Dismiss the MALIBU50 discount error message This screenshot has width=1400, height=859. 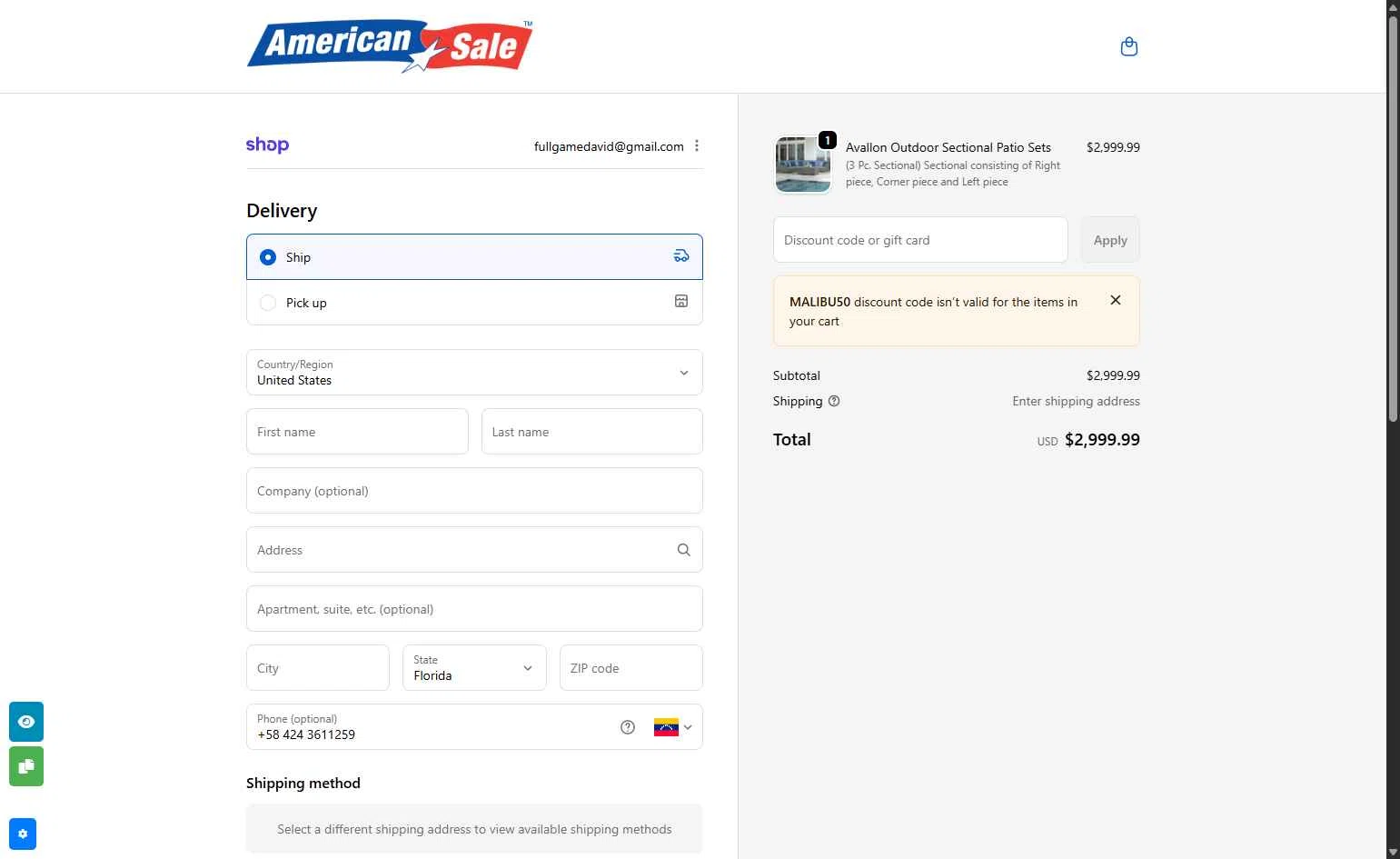tap(1116, 300)
